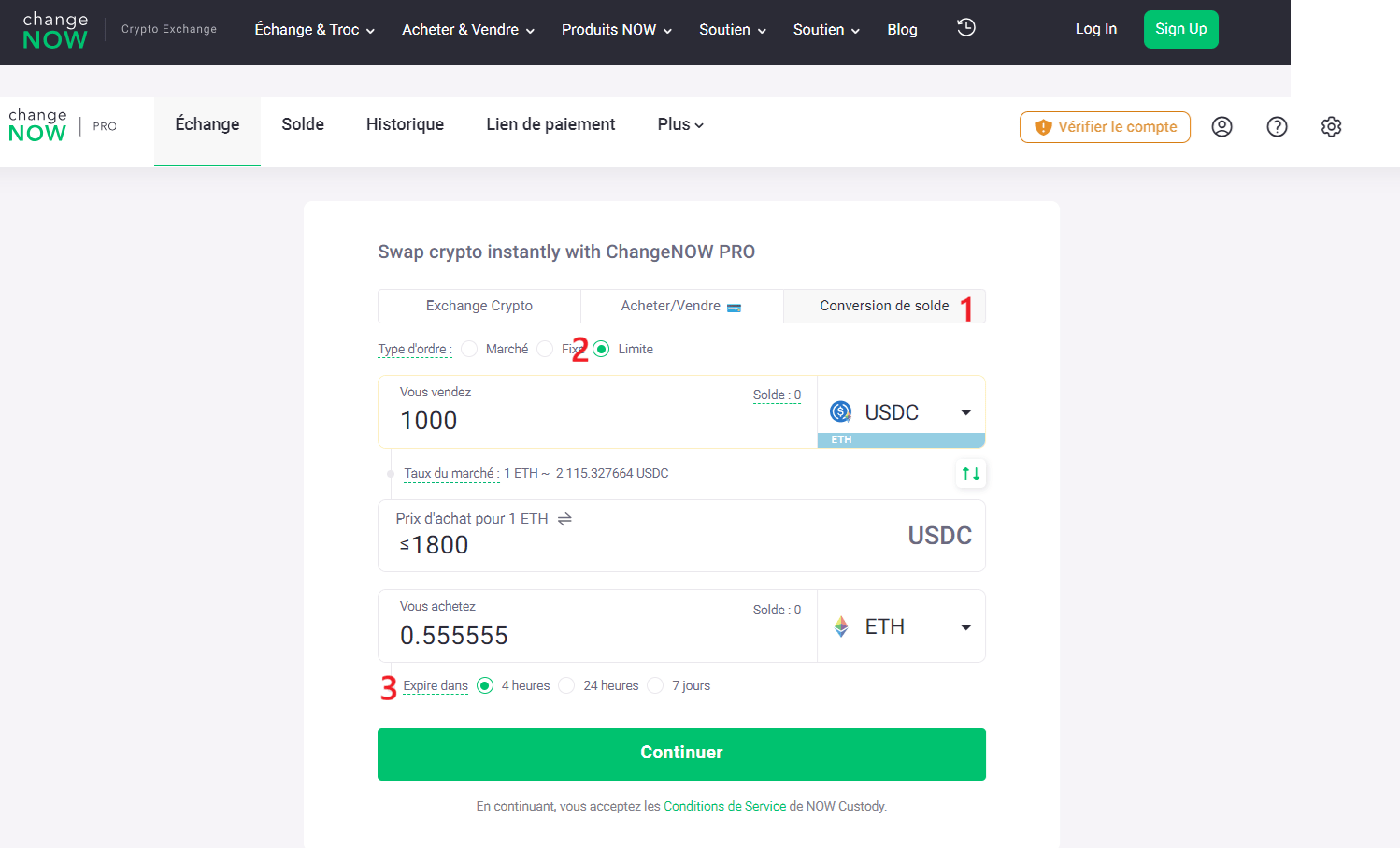
Task: Click the help question mark icon
Action: pyautogui.click(x=1277, y=127)
